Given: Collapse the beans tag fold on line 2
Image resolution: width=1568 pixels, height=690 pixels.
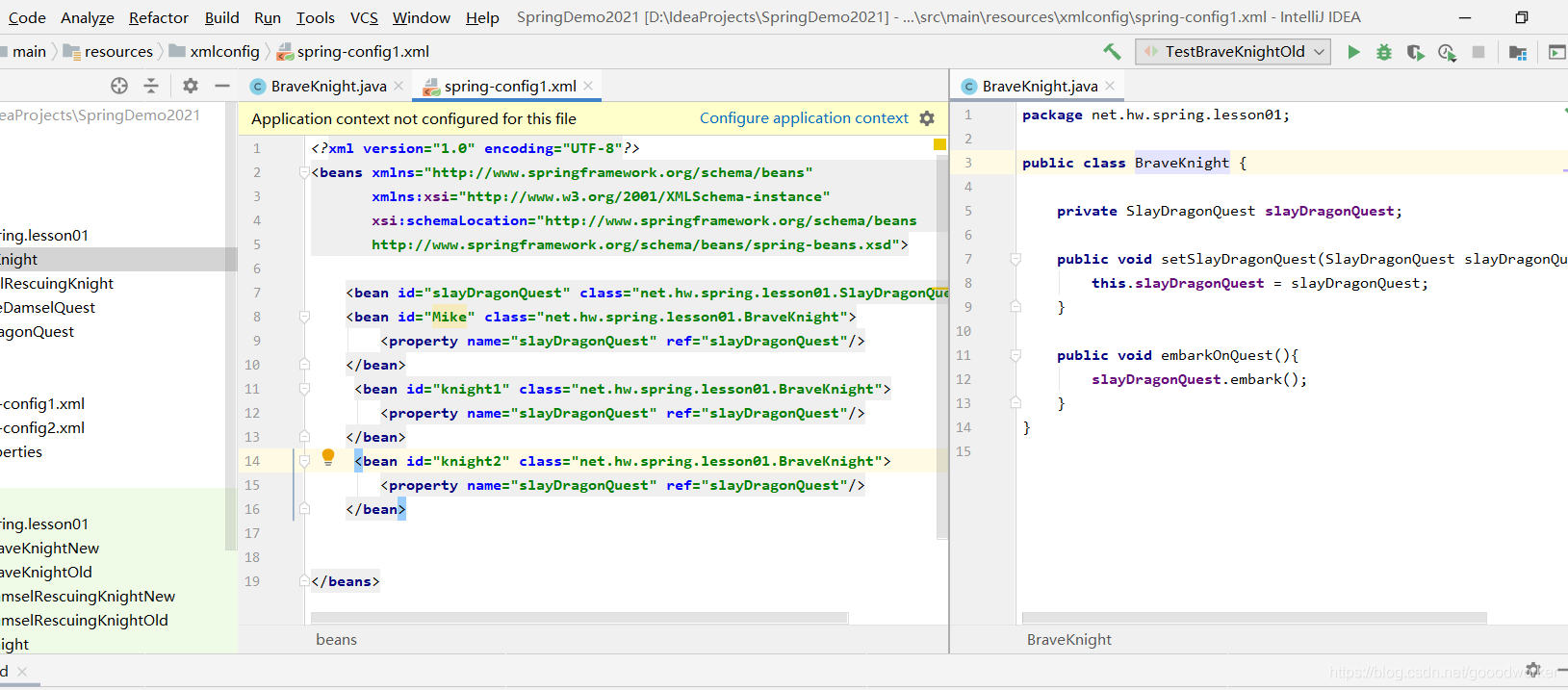Looking at the screenshot, I should 304,173.
